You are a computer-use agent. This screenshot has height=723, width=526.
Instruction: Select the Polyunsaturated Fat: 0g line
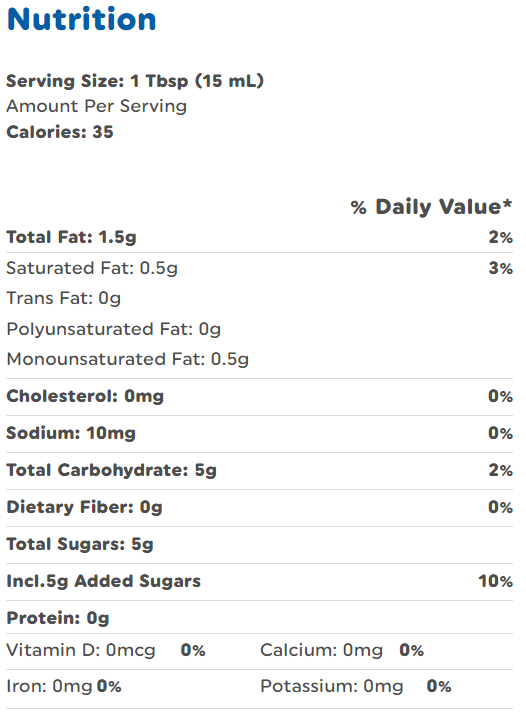coord(113,329)
